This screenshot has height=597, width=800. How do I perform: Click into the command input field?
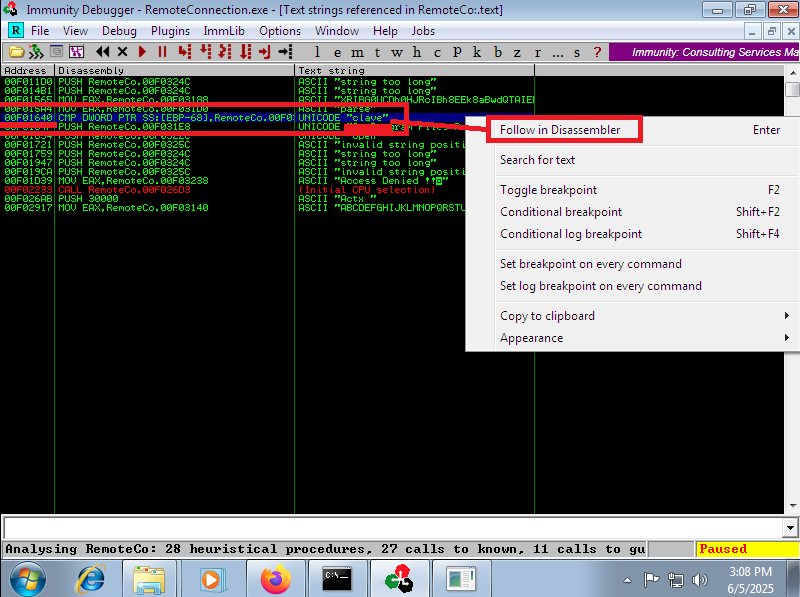pos(394,528)
